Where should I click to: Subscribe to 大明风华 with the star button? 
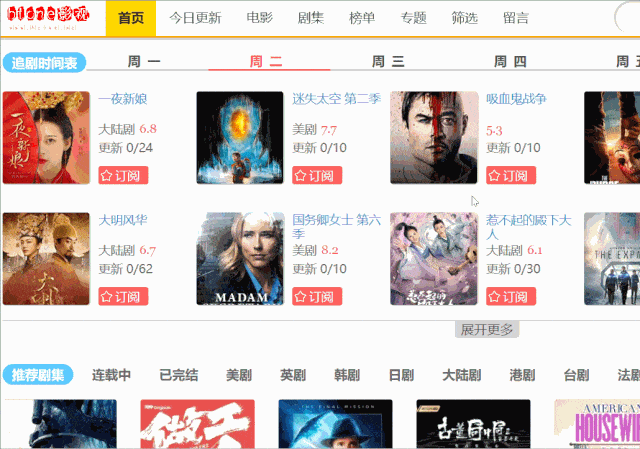point(123,297)
